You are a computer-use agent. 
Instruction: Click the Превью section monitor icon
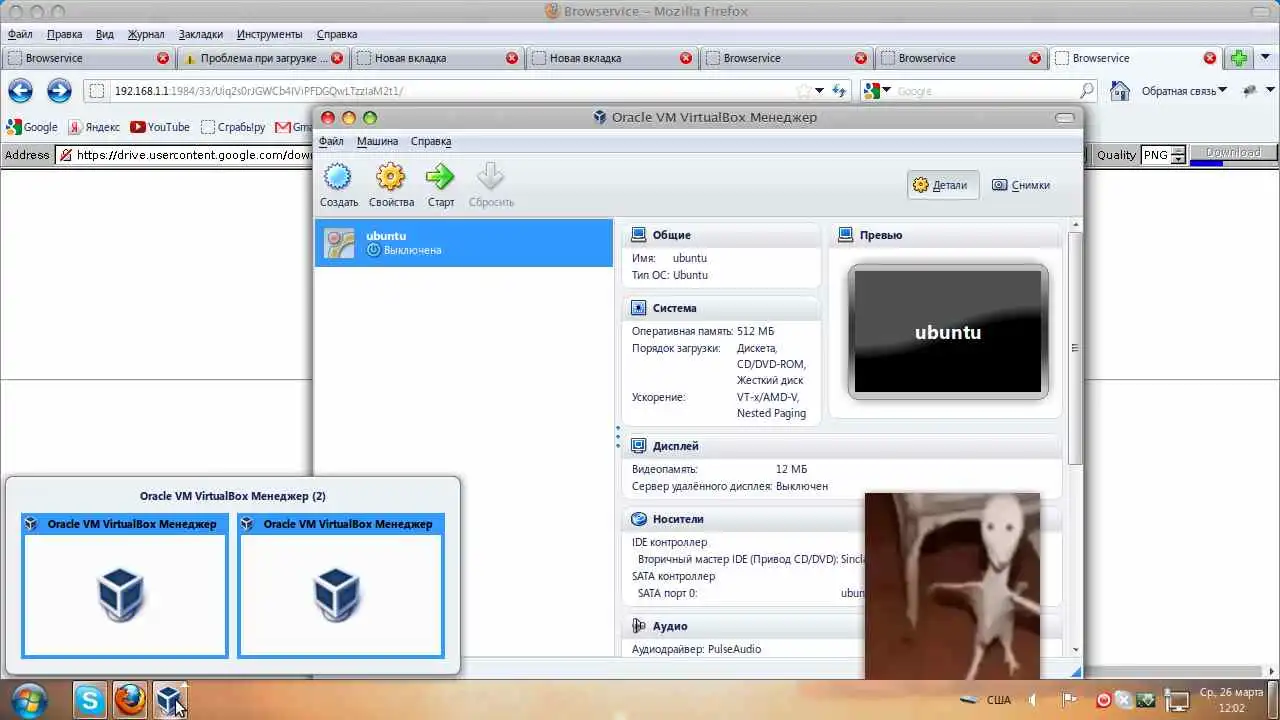point(845,235)
